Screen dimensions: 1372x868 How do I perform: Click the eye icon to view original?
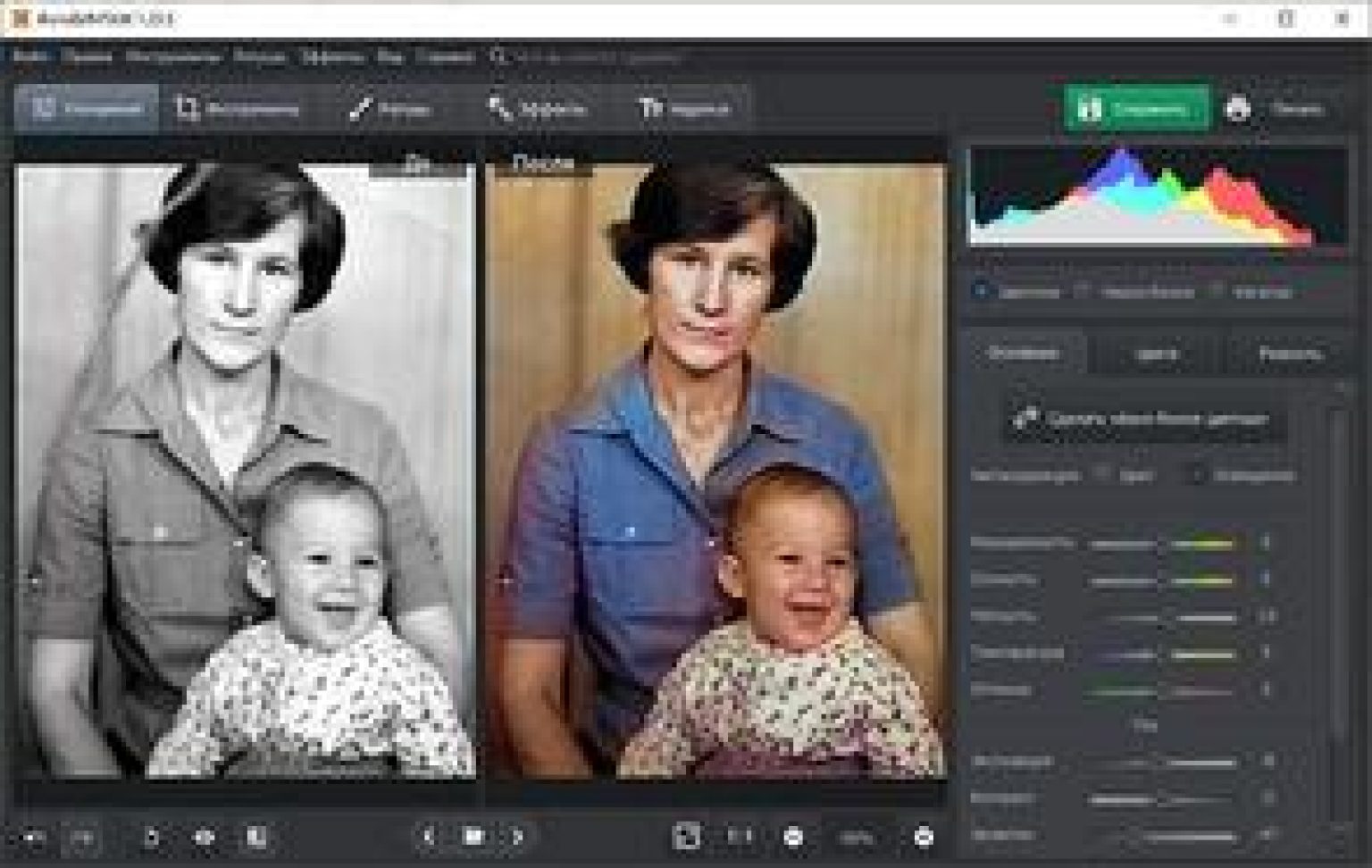coord(205,837)
